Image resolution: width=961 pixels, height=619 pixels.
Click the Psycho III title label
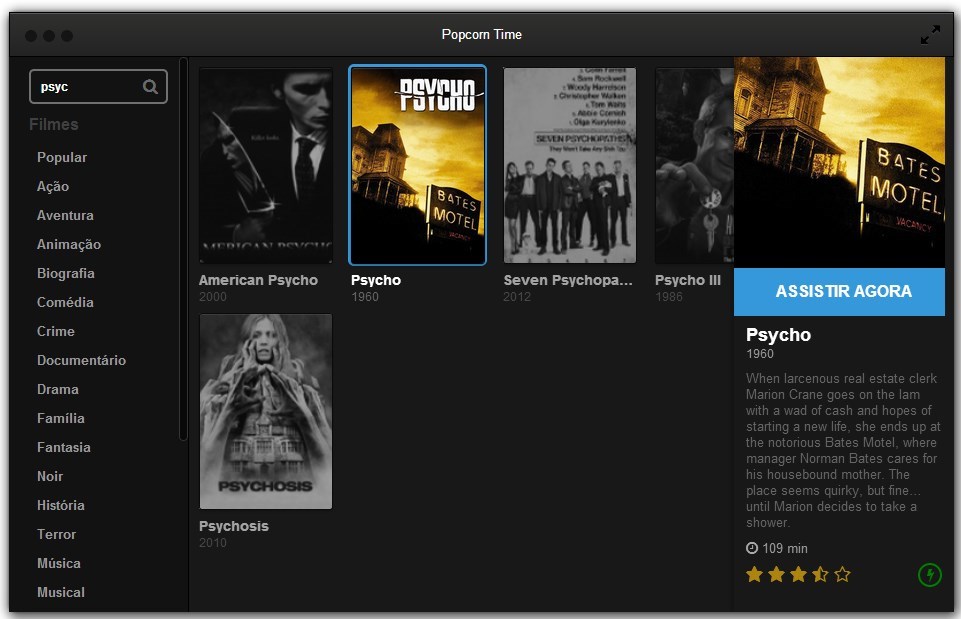(x=688, y=280)
